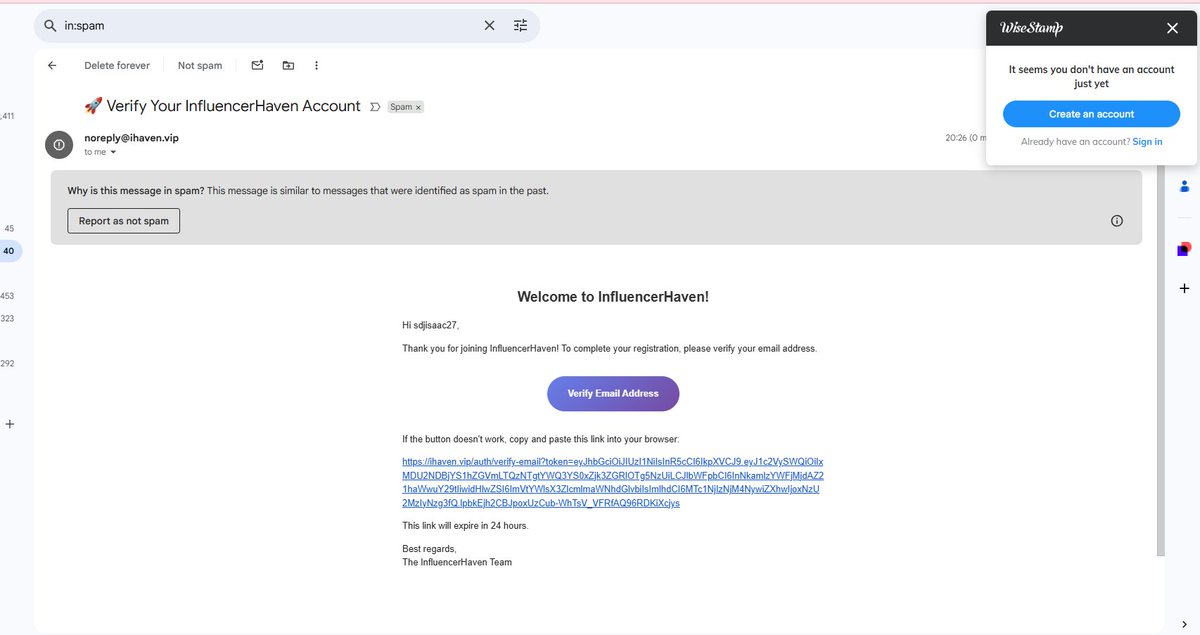
Task: Click the Verify Email Address button
Action: [x=613, y=393]
